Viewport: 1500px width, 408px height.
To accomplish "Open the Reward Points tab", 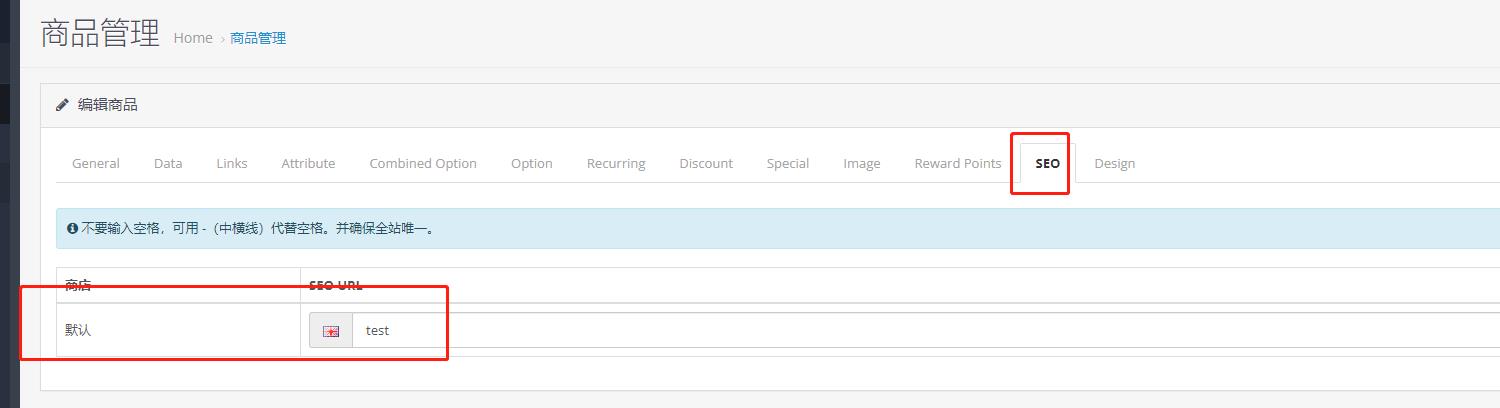I will (x=958, y=163).
